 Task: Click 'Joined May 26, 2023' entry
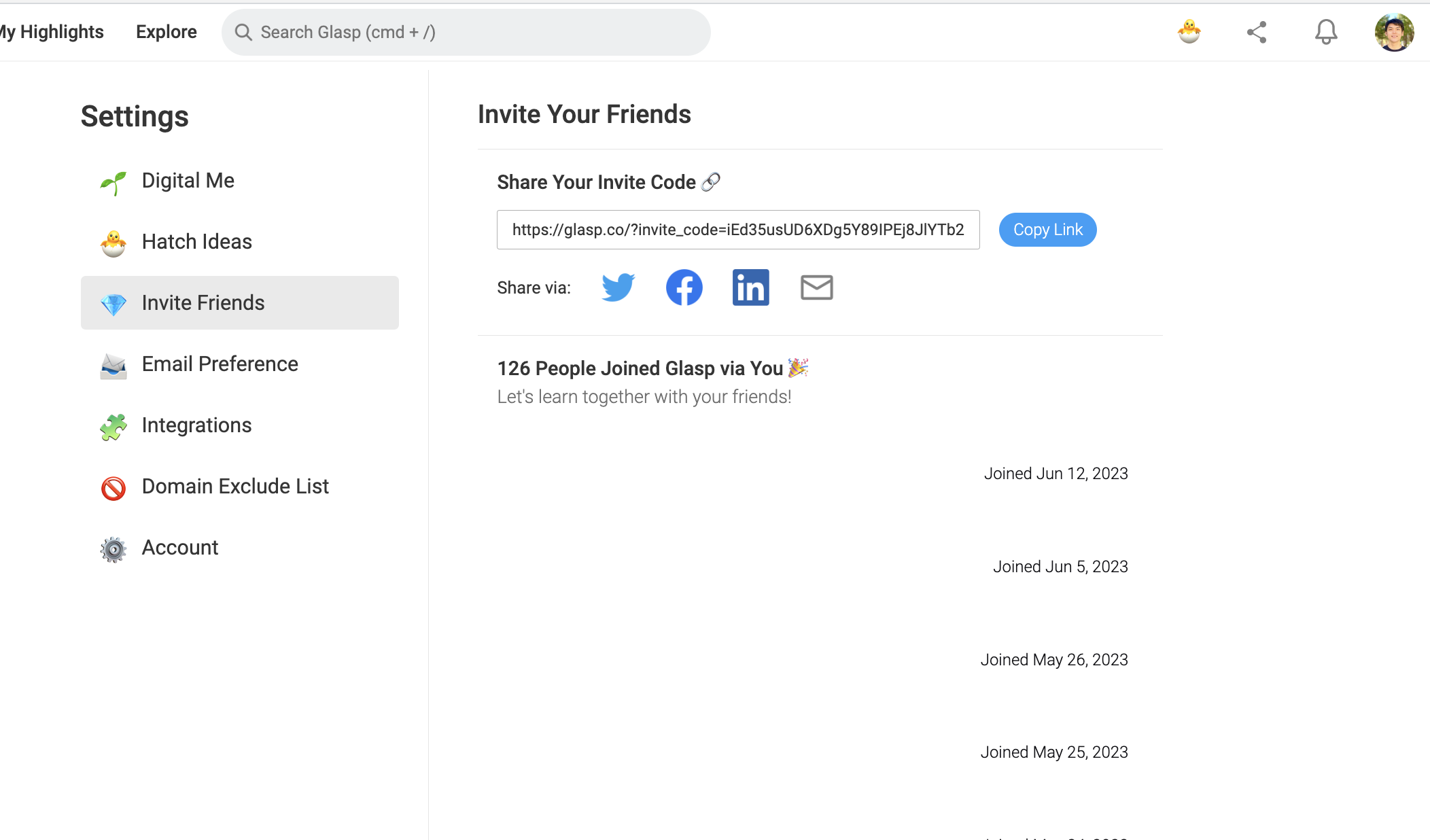point(1054,660)
